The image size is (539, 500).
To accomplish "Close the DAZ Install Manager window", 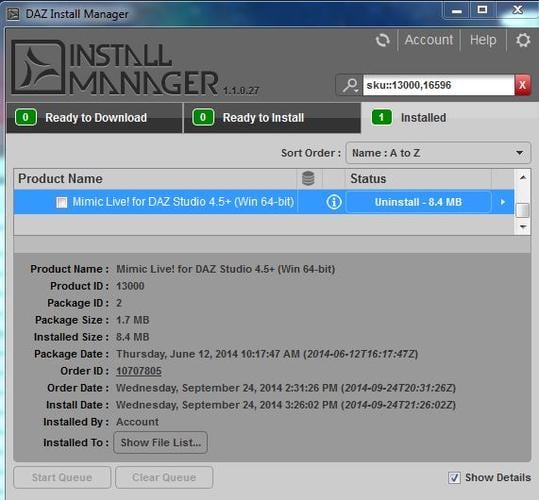I will tap(517, 10).
